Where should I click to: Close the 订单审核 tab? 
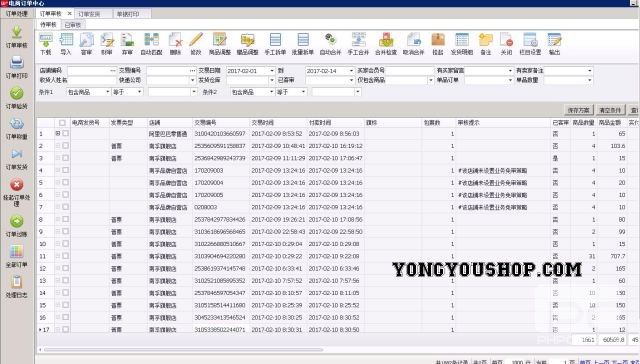pos(69,13)
